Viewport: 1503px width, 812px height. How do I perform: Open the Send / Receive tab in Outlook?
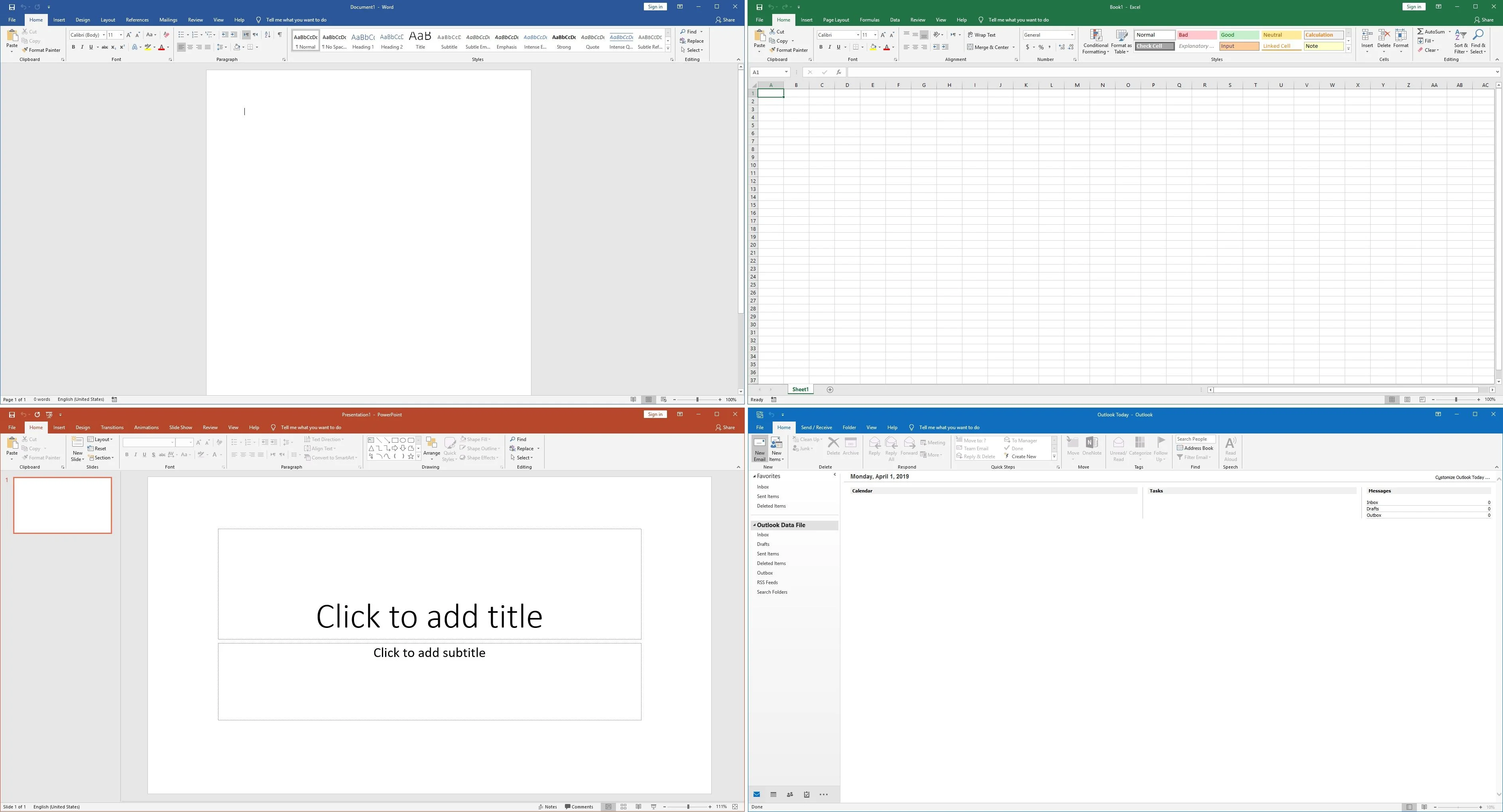pos(816,427)
